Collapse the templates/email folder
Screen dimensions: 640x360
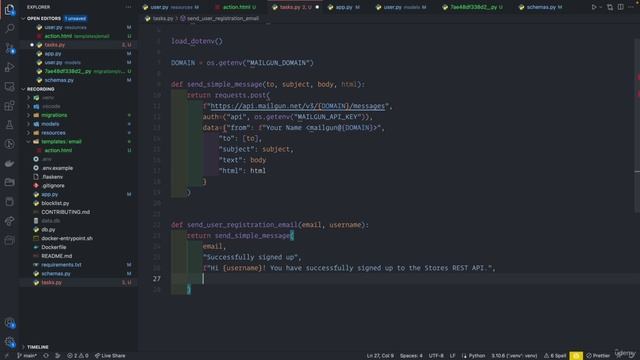pos(61,142)
